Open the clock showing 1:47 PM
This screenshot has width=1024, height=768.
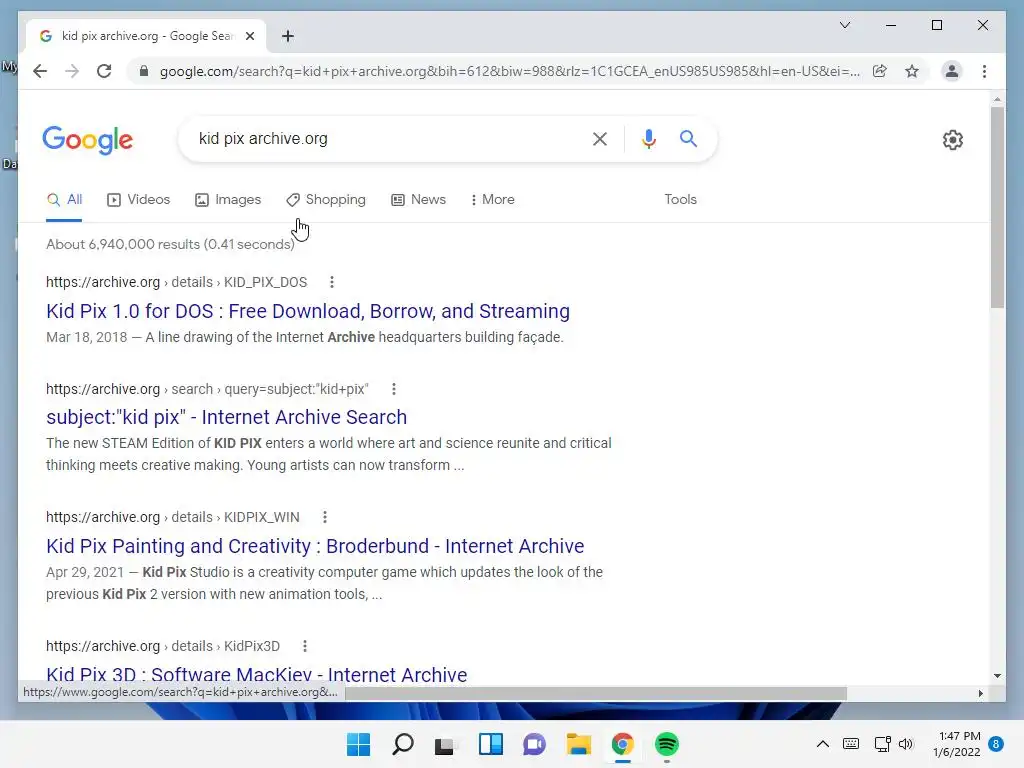[957, 744]
